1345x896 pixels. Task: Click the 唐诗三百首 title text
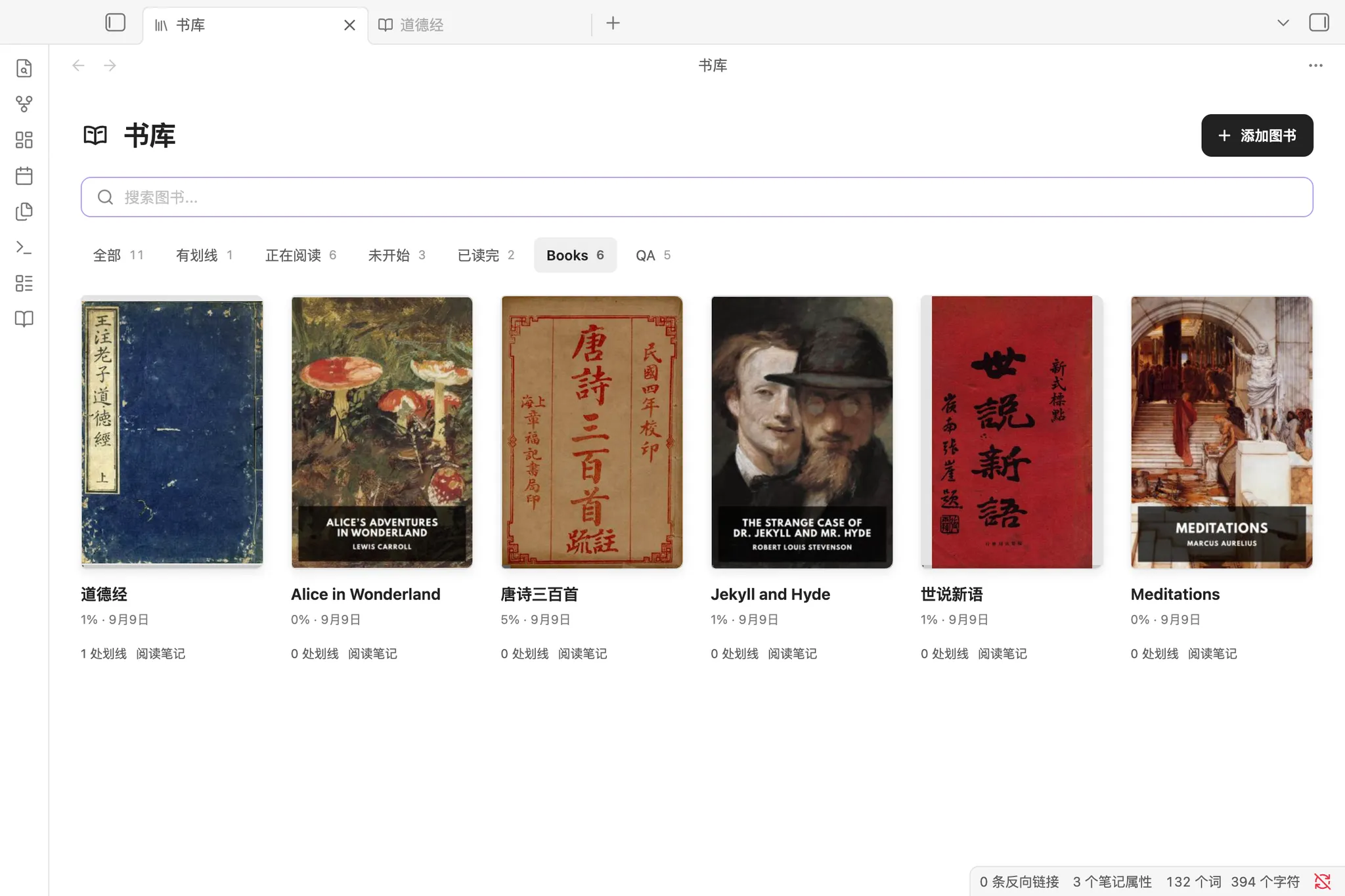(x=539, y=594)
